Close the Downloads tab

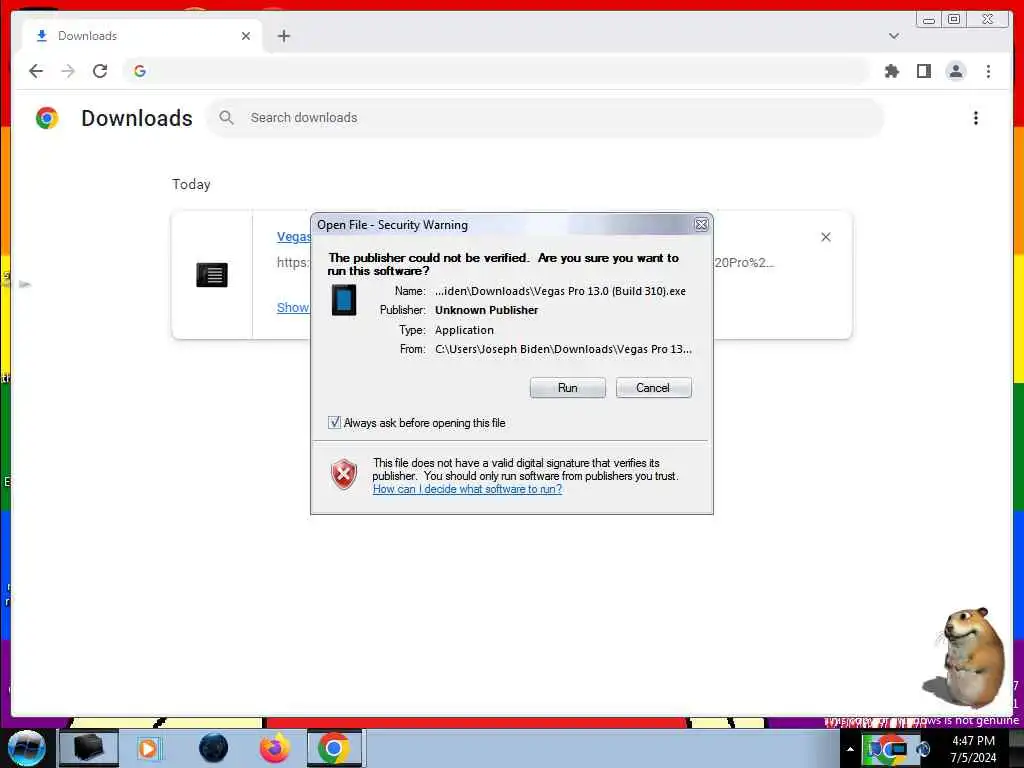click(x=246, y=36)
